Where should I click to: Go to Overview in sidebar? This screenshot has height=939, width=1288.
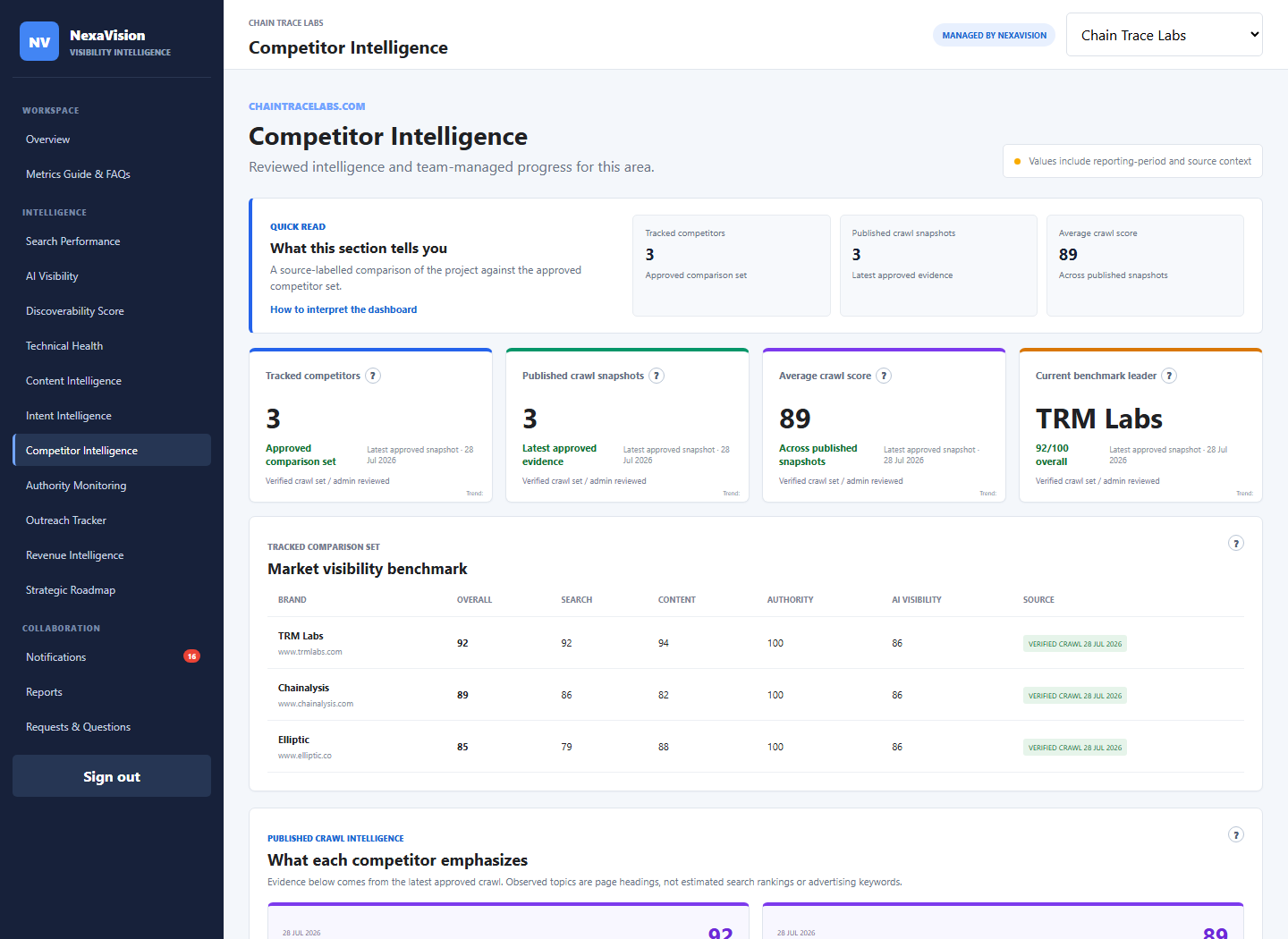pyautogui.click(x=112, y=140)
